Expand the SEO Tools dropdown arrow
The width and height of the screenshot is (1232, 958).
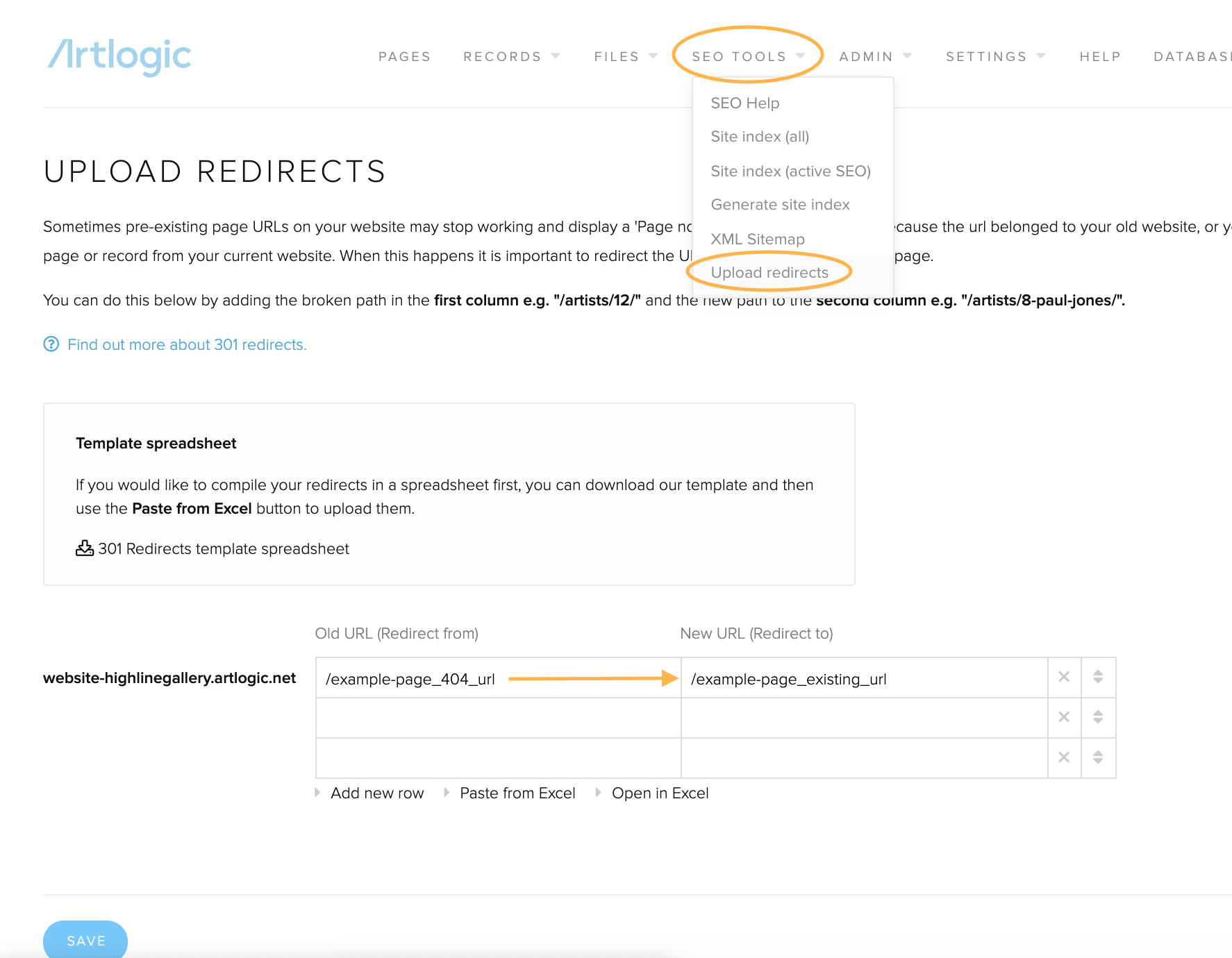(x=801, y=56)
